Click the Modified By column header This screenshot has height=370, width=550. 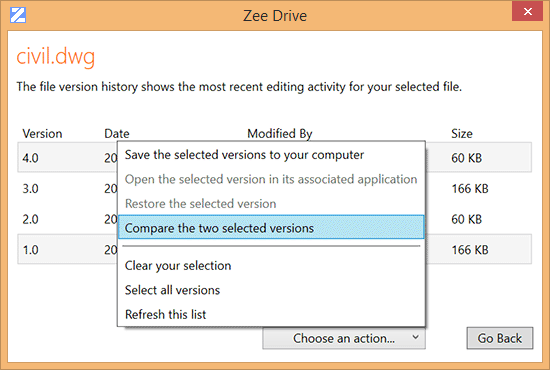280,134
